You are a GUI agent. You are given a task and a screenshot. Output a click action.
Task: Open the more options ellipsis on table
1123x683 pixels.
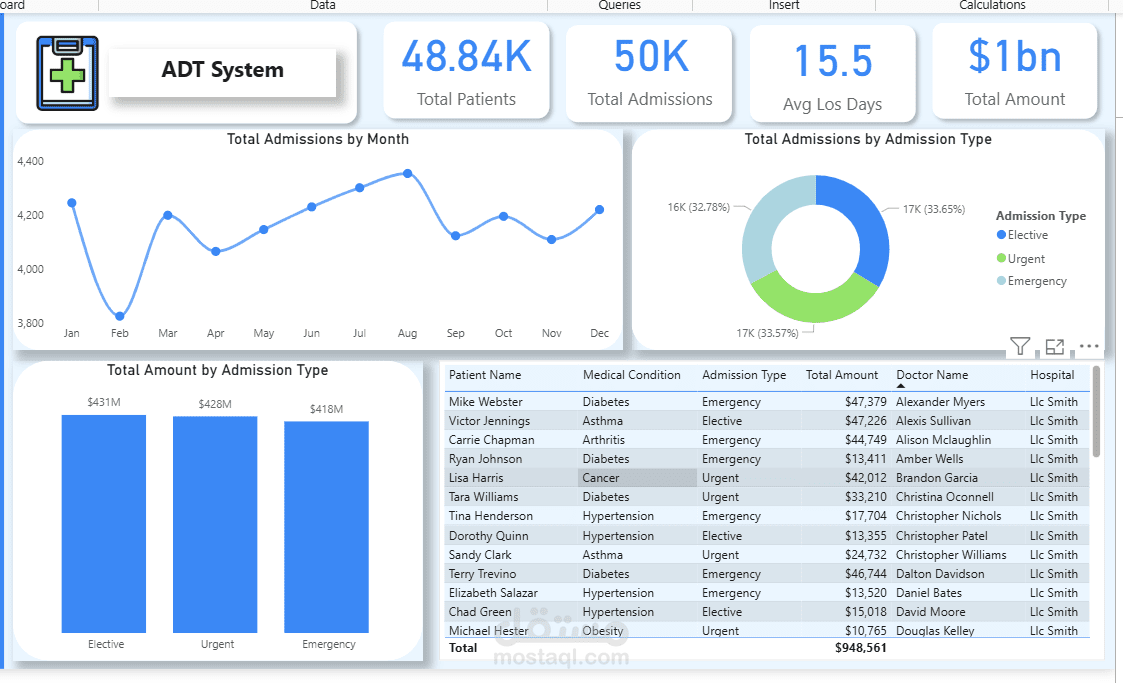(x=1089, y=347)
